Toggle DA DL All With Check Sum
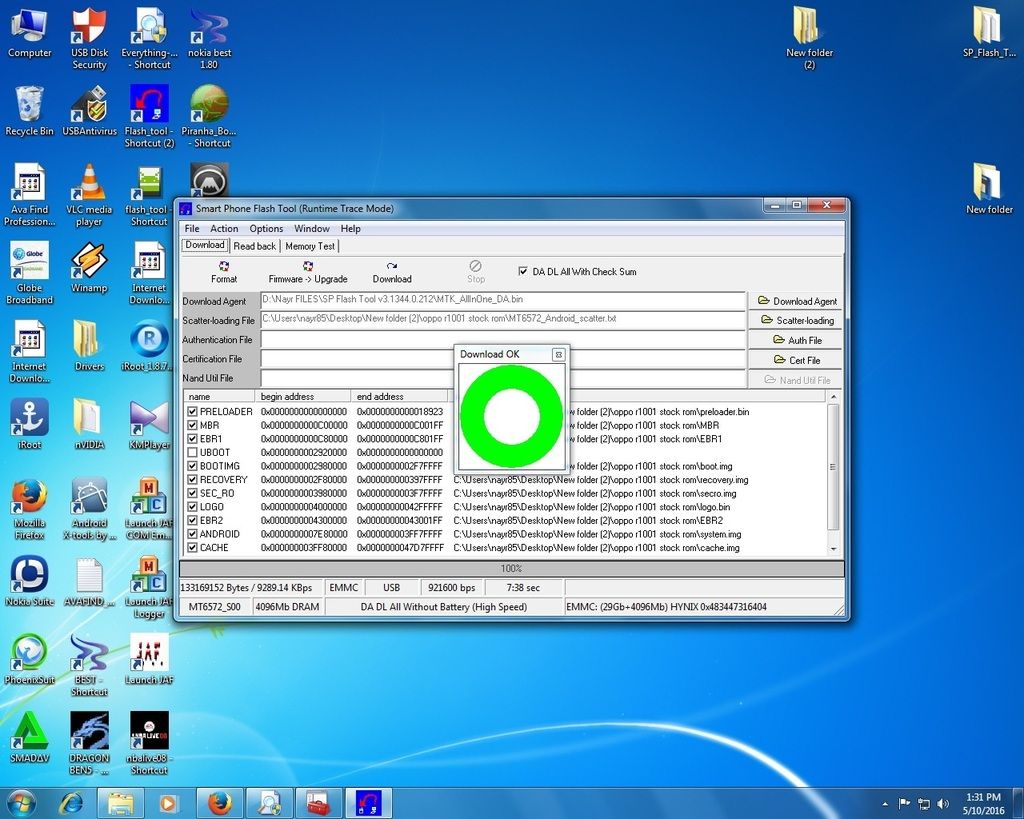Screen dimensions: 1024x819 [523, 271]
